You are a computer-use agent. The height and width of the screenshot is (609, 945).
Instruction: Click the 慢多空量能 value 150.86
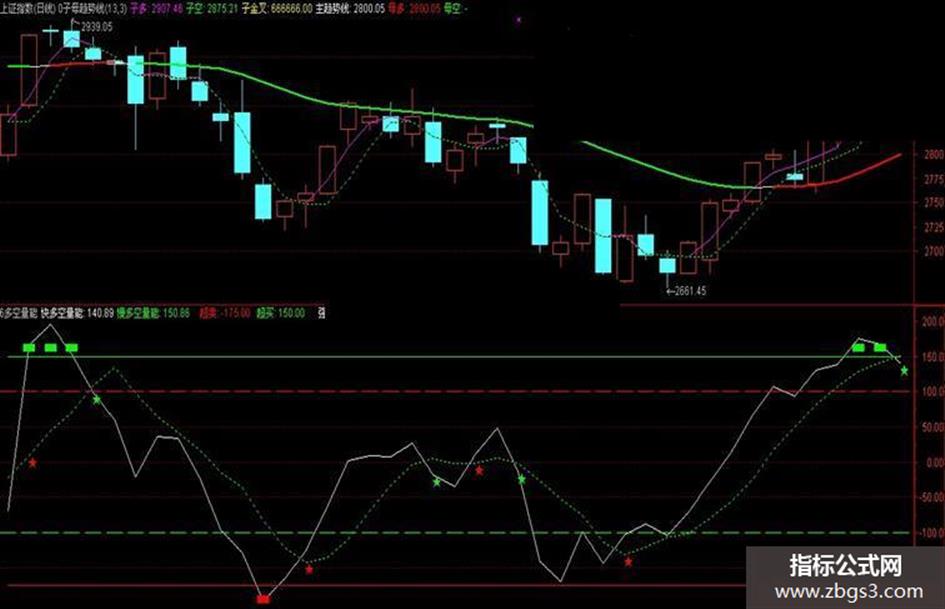point(176,314)
